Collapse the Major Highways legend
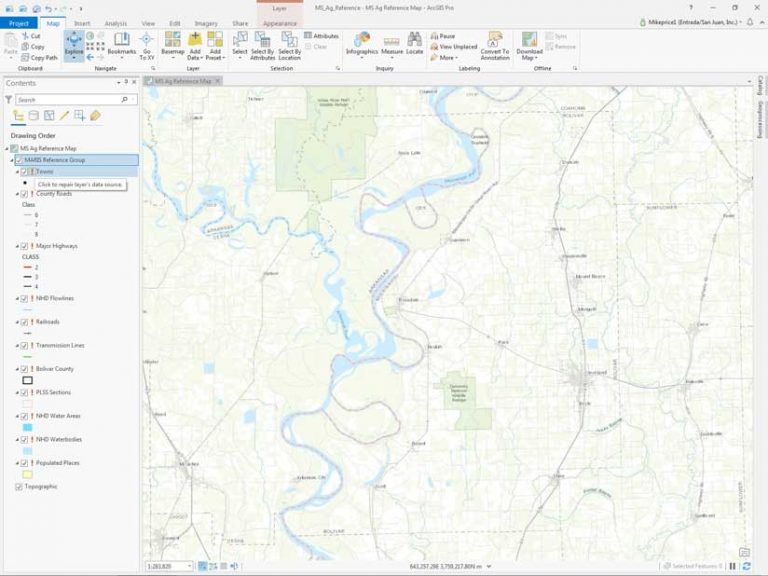768x576 pixels. click(17, 246)
